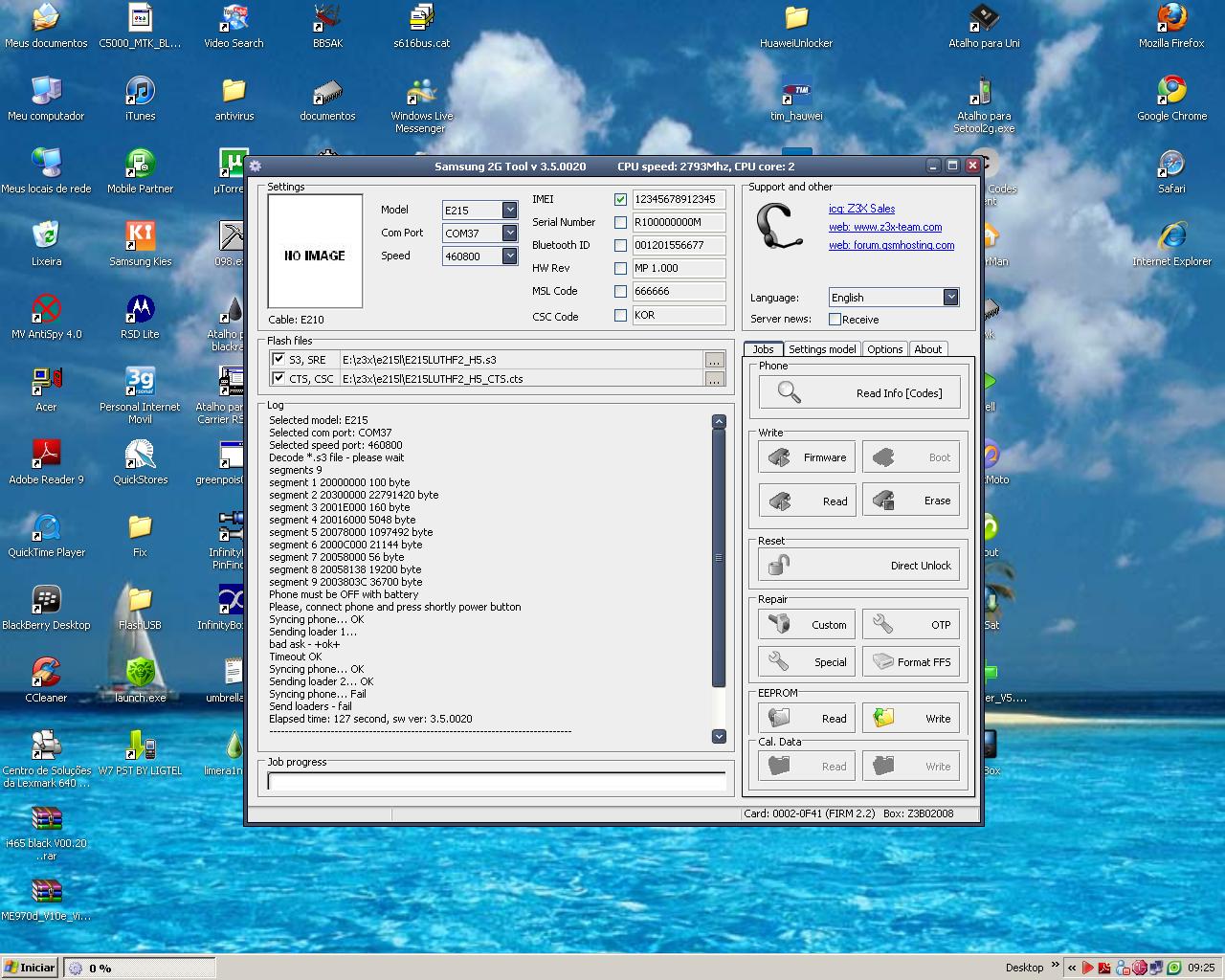Click the IMEI input field
Screen dimensions: 1225x980
pos(679,199)
